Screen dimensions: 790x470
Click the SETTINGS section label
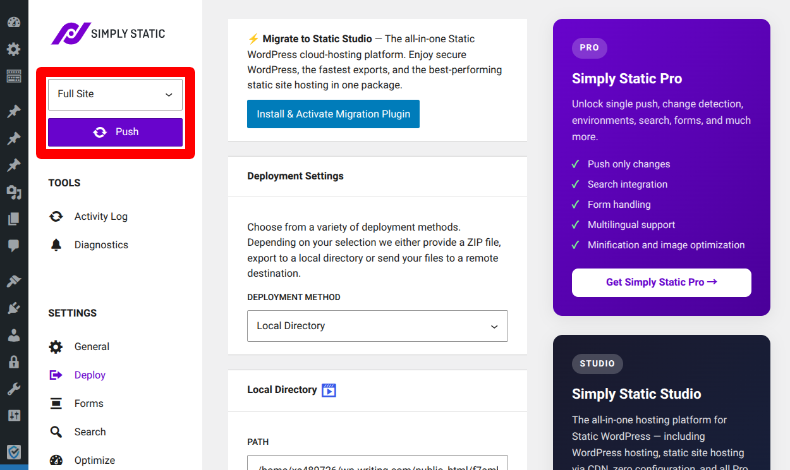tap(72, 313)
